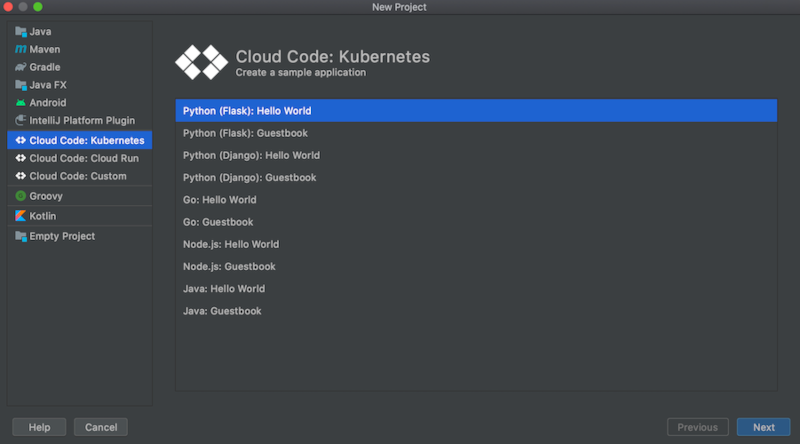Click the Groovy green circle icon
This screenshot has height=444, width=800.
pos(20,196)
